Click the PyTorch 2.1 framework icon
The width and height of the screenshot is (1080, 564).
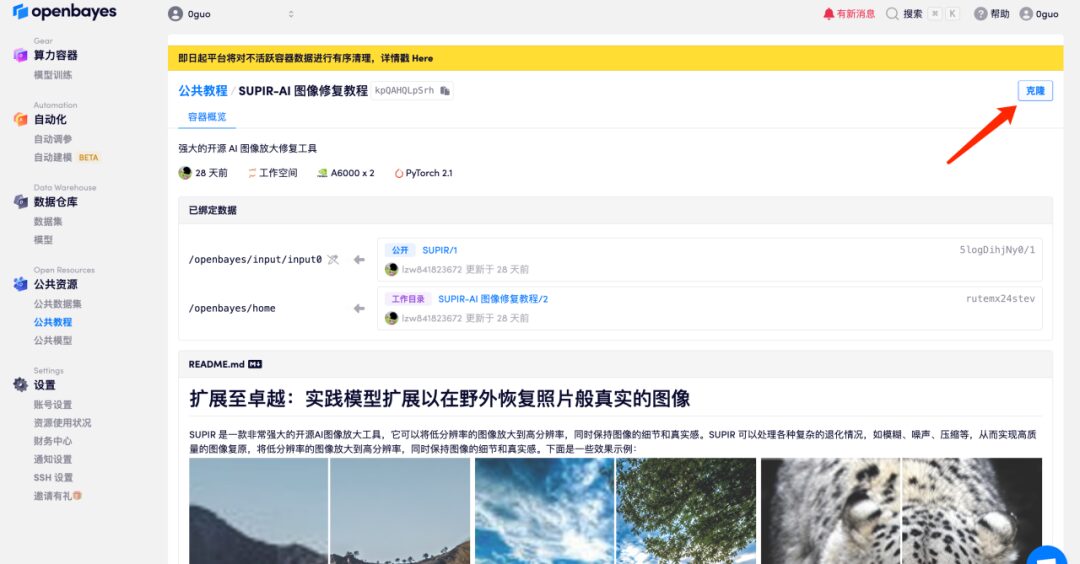398,173
